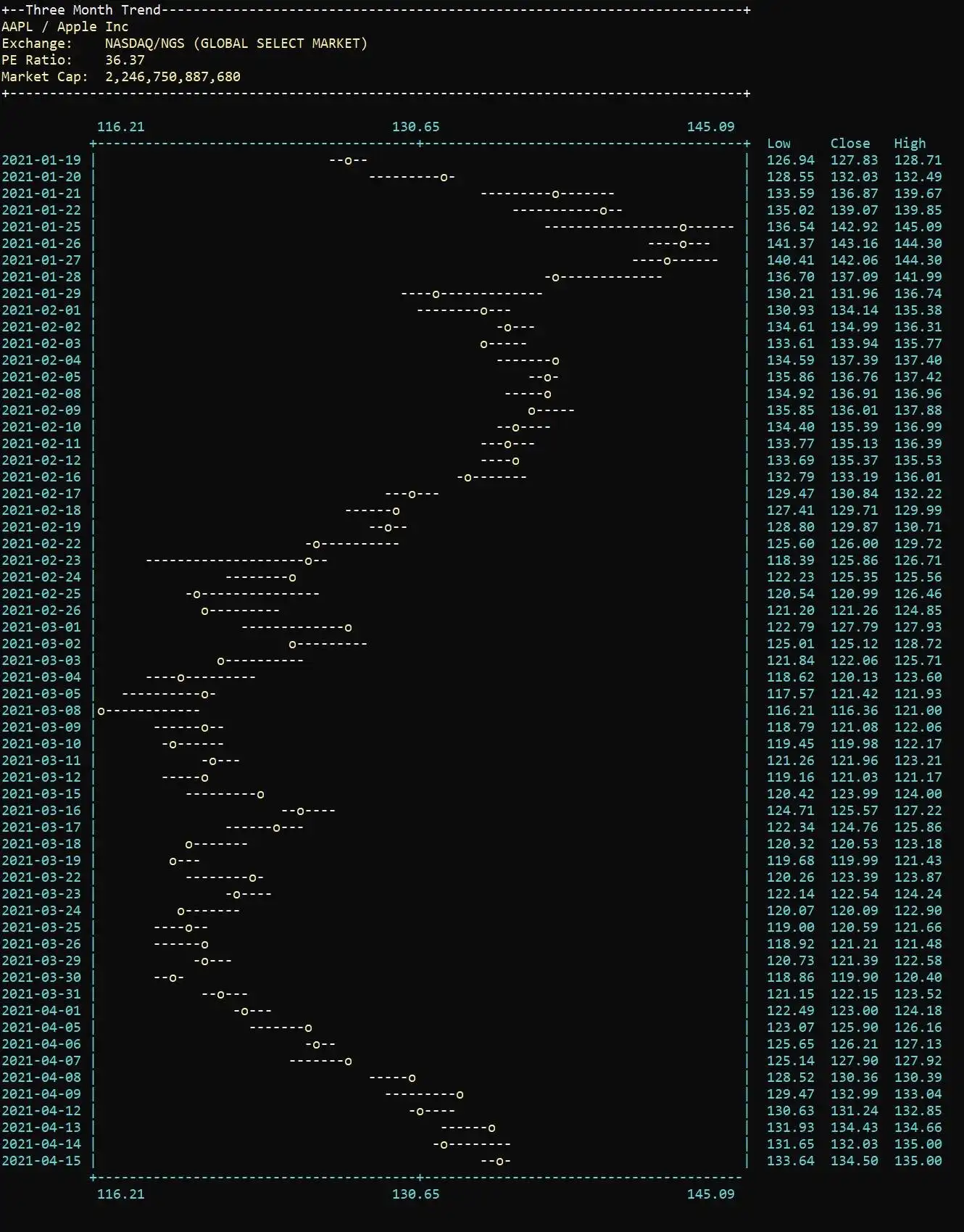Screen dimensions: 964x1232
Task: Click the date 2021-02-16
Action: click(41, 477)
